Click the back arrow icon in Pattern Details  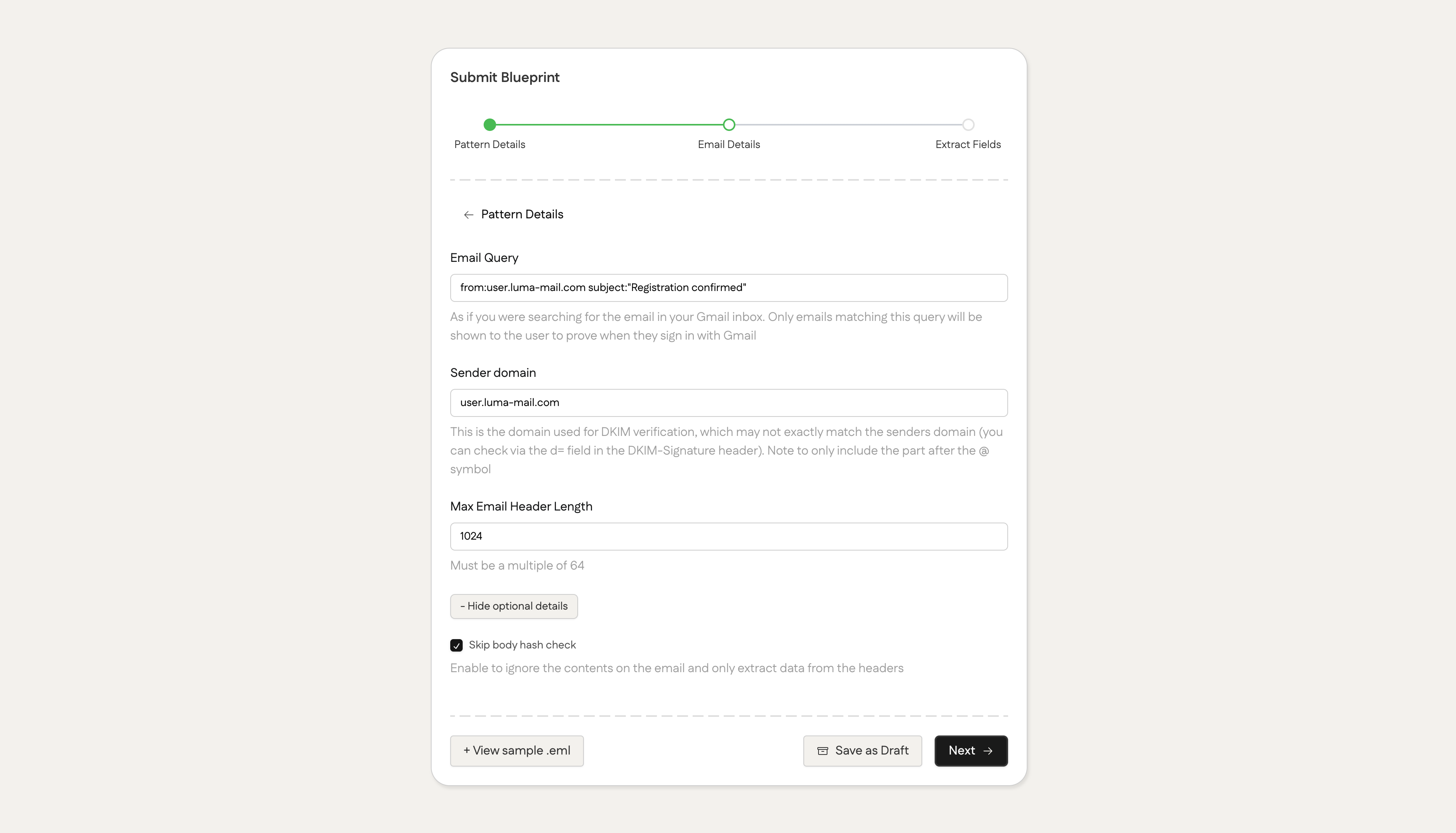click(468, 214)
